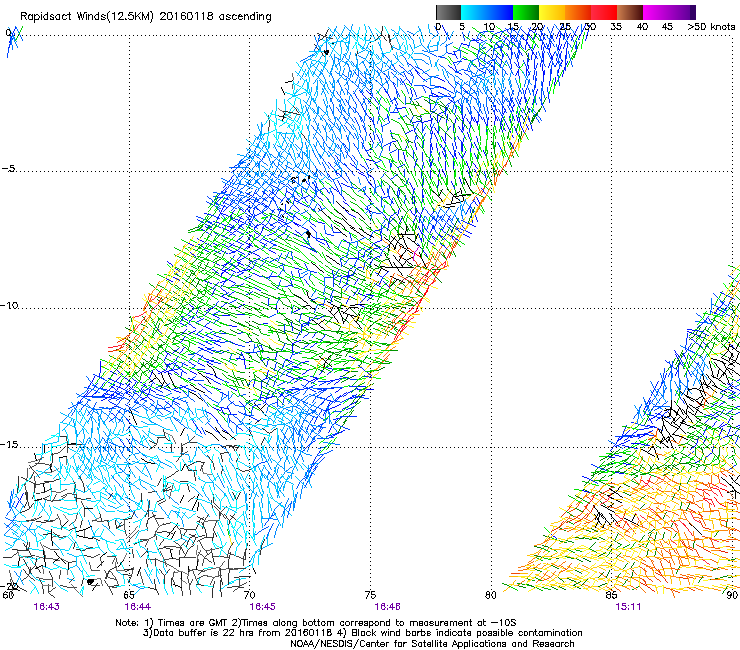This screenshot has width=740, height=650.
Task: Click the '10' label under the color bar
Action: pyautogui.click(x=489, y=27)
